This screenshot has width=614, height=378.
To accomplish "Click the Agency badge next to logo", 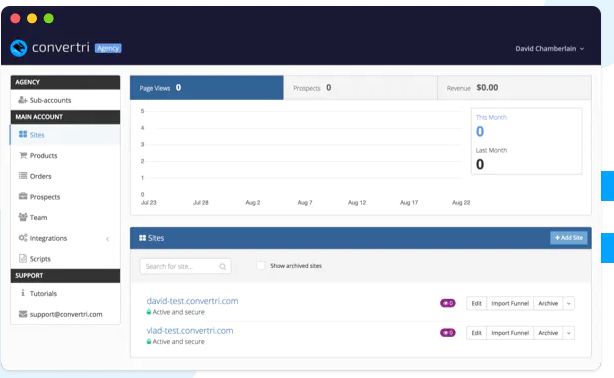I will (108, 48).
